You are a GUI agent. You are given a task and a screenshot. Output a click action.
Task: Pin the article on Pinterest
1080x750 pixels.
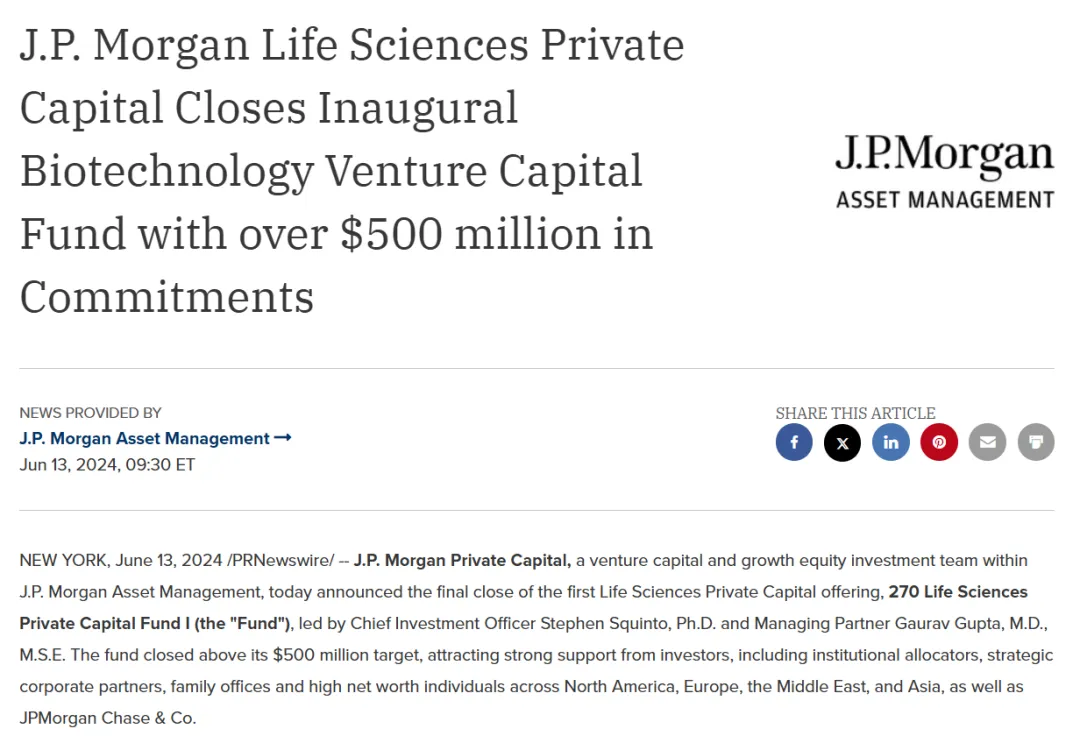click(939, 442)
